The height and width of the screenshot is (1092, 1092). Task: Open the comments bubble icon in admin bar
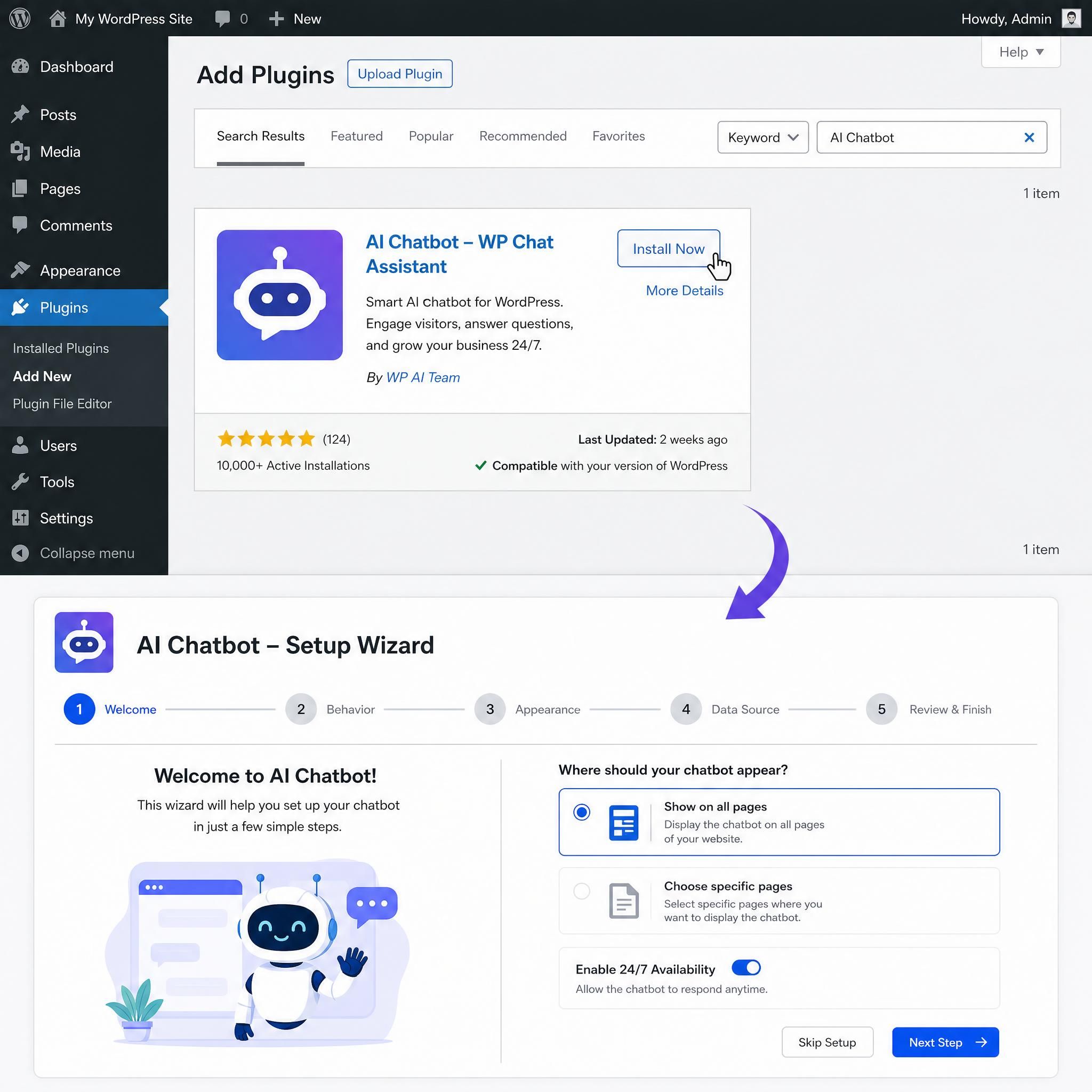222,19
